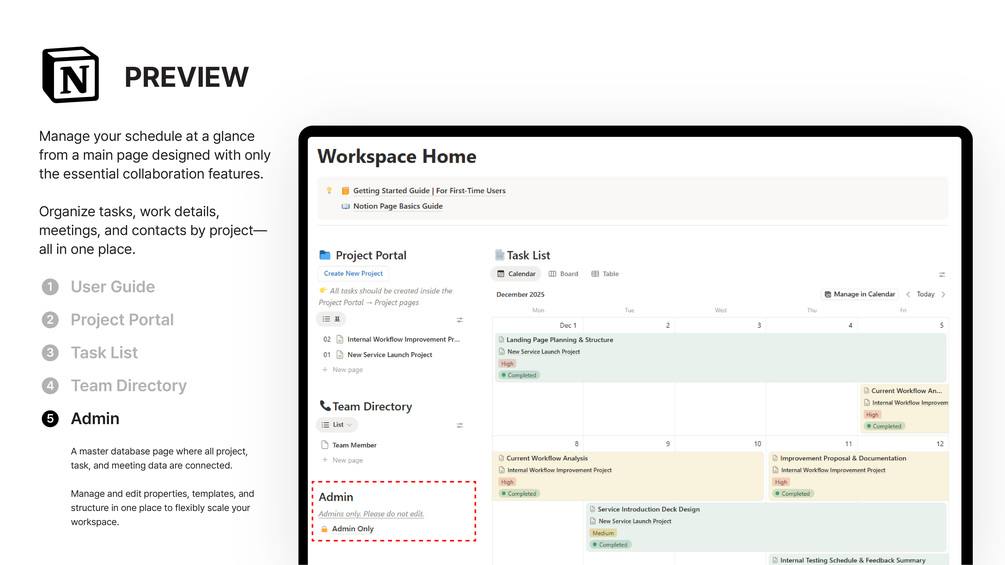Image resolution: width=1005 pixels, height=565 pixels.
Task: Click the blue folder icon beside Project Portal heading
Action: (x=325, y=255)
